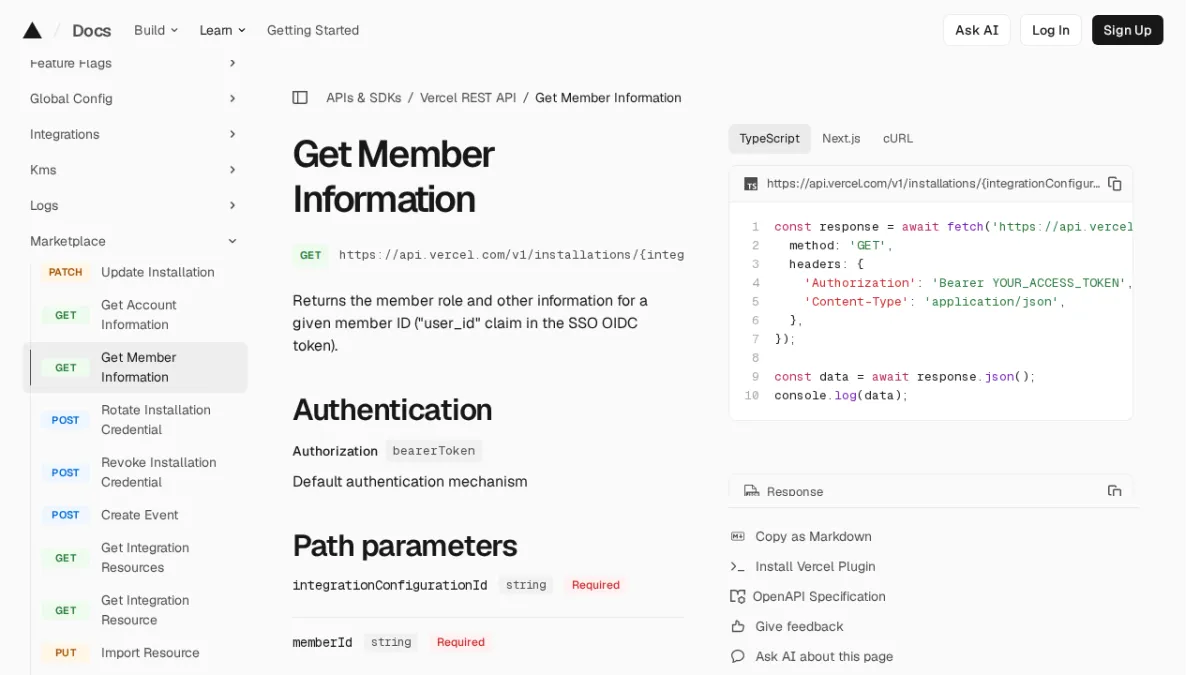Image resolution: width=1200 pixels, height=675 pixels.
Task: Open the Build dropdown menu
Action: click(x=156, y=30)
